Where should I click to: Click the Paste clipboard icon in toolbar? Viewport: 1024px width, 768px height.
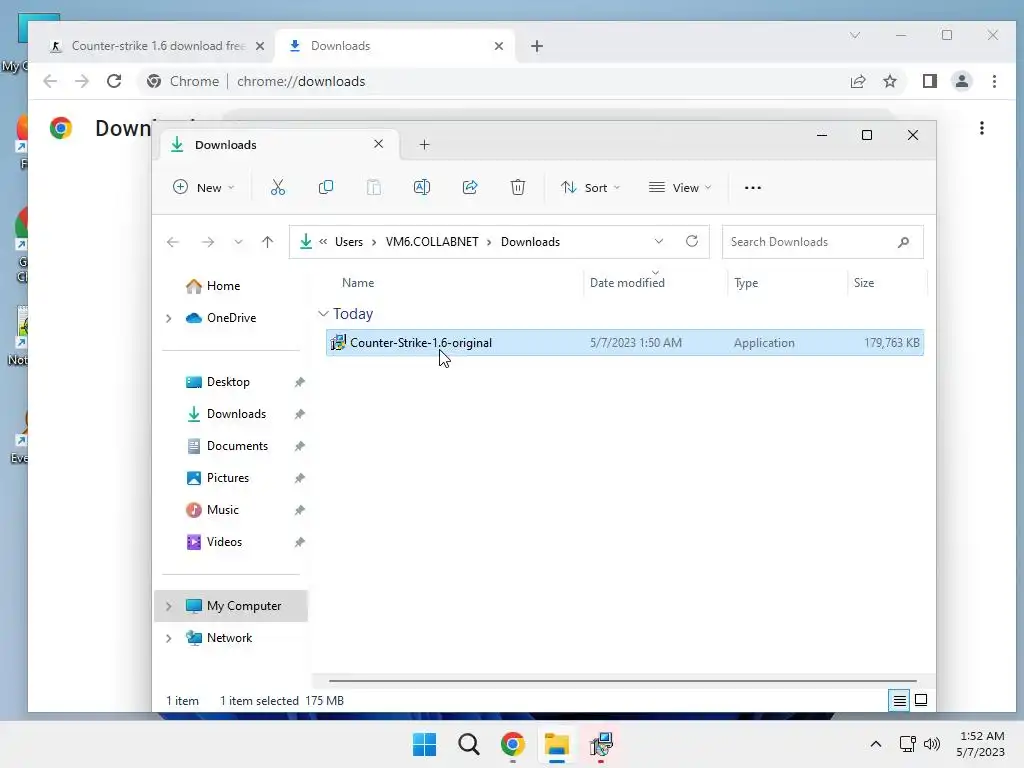(374, 187)
